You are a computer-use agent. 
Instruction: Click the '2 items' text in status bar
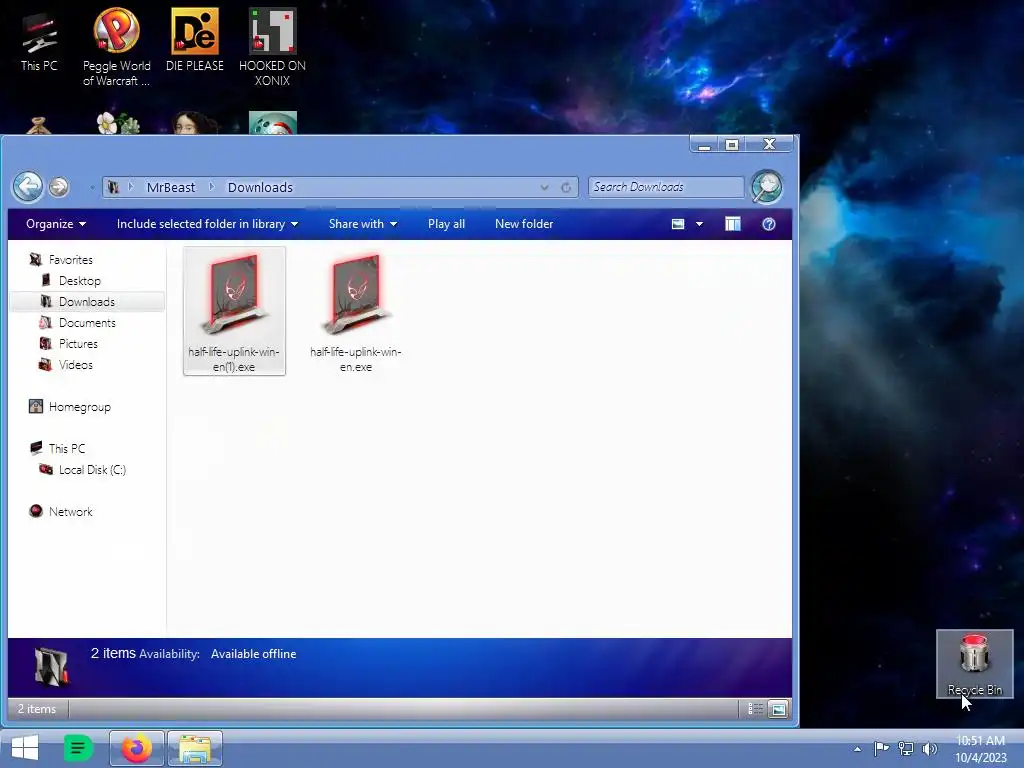tap(37, 709)
